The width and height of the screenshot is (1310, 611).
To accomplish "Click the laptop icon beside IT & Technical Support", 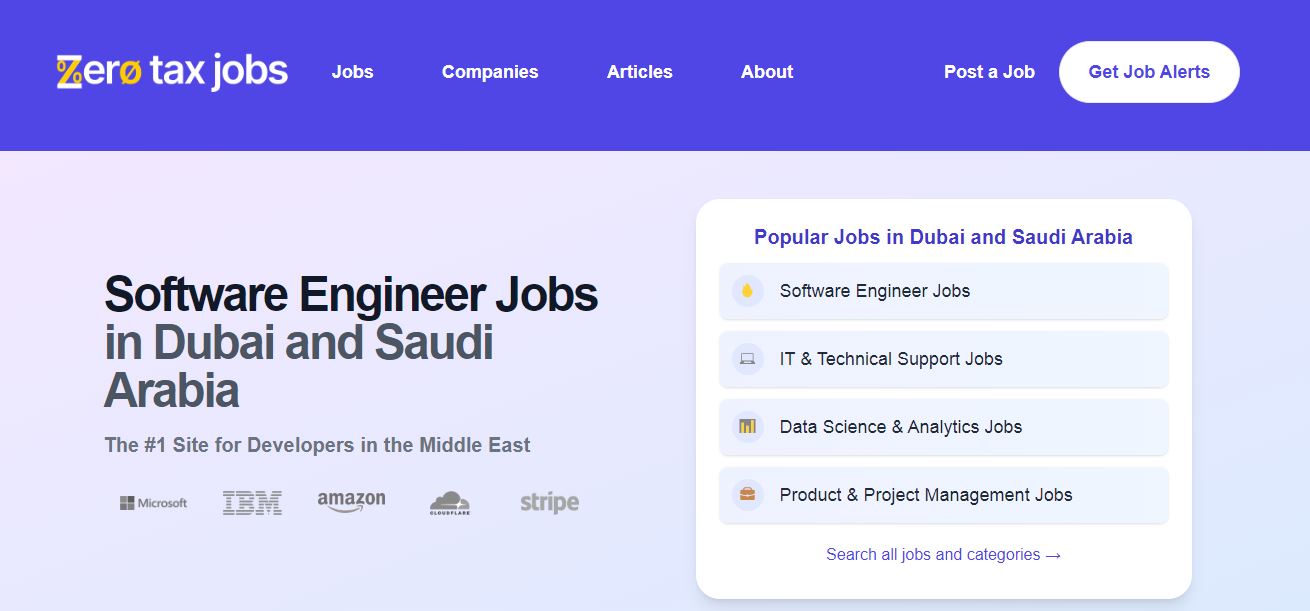I will pos(747,359).
